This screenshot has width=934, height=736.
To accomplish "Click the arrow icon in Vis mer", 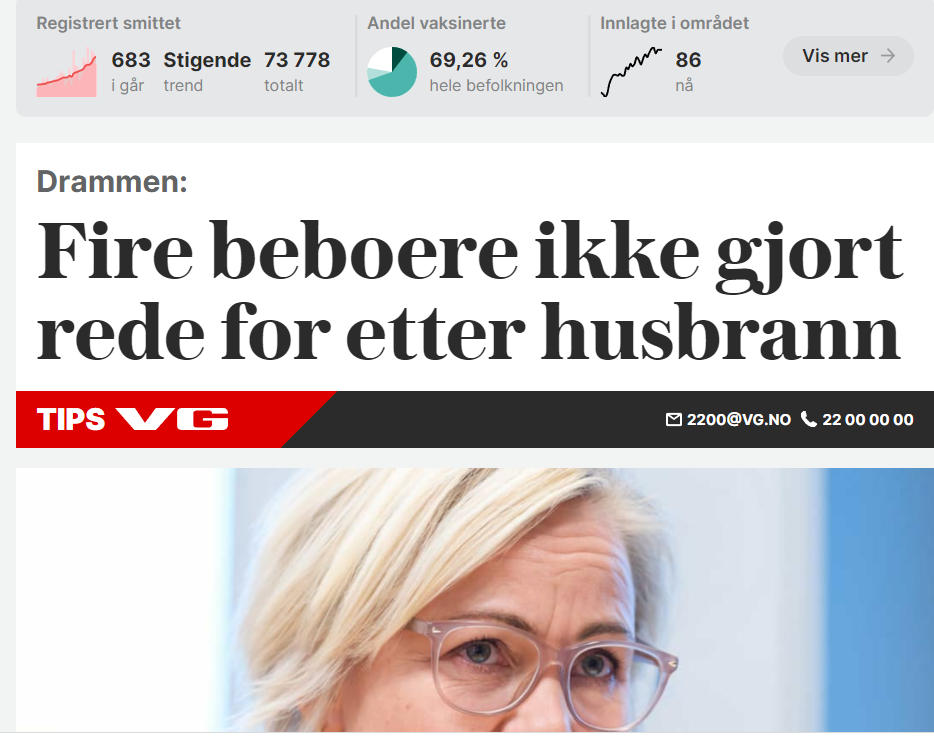I will coord(888,56).
